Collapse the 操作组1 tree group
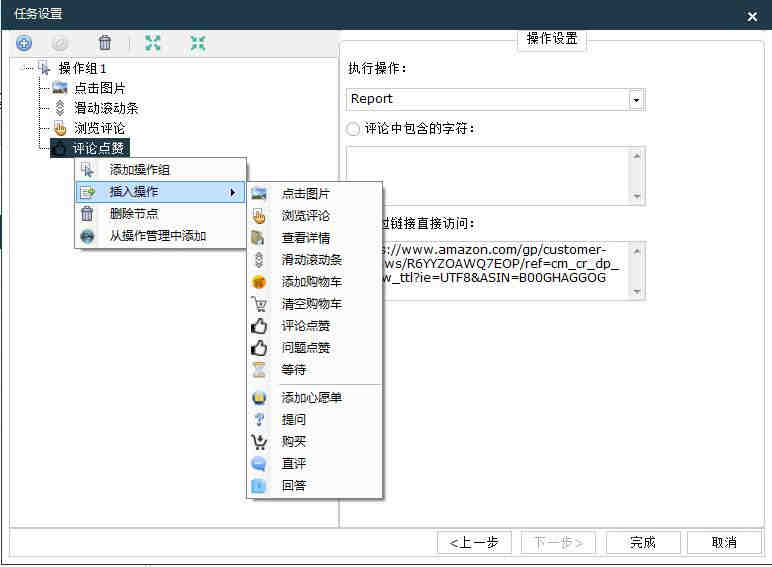This screenshot has width=772, height=567. tap(24, 68)
